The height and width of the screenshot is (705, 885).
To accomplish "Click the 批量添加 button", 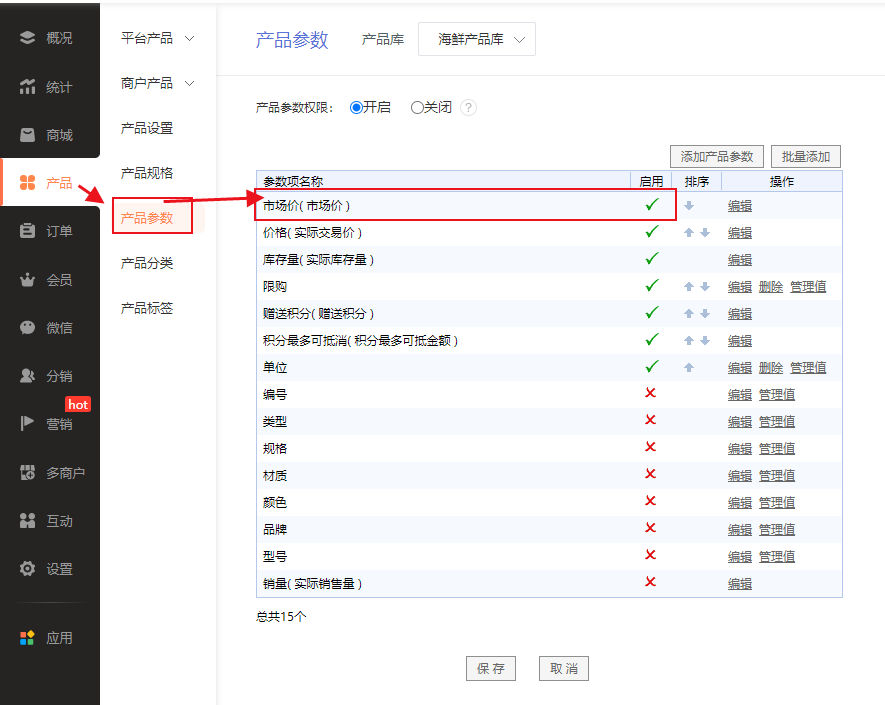I will (805, 156).
